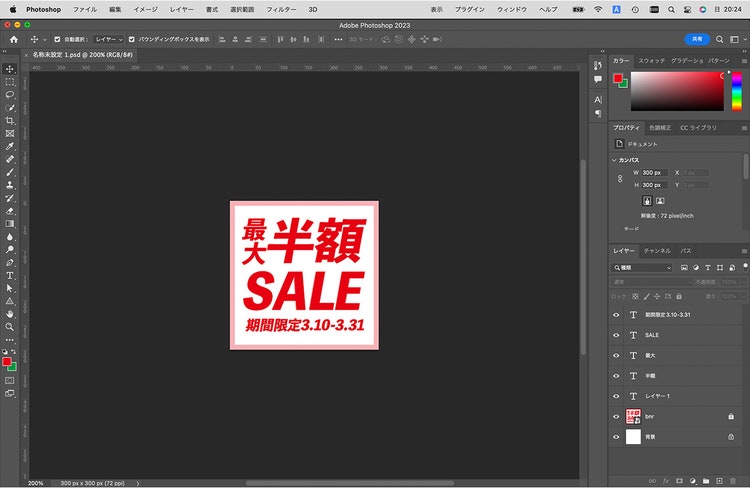Viewport: 750px width, 488px height.
Task: Switch to the CC ライブラリ tab
Action: tap(698, 128)
